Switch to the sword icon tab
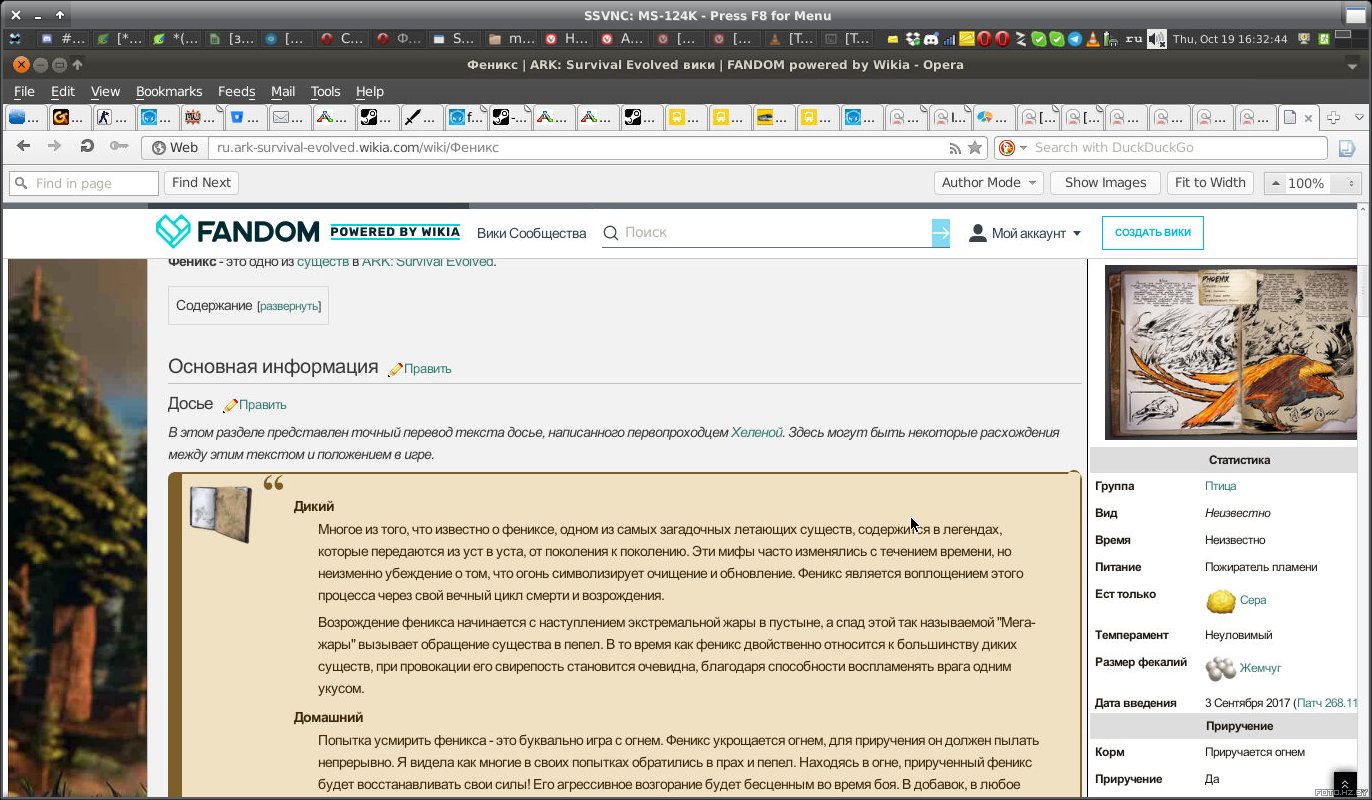 [x=422, y=117]
